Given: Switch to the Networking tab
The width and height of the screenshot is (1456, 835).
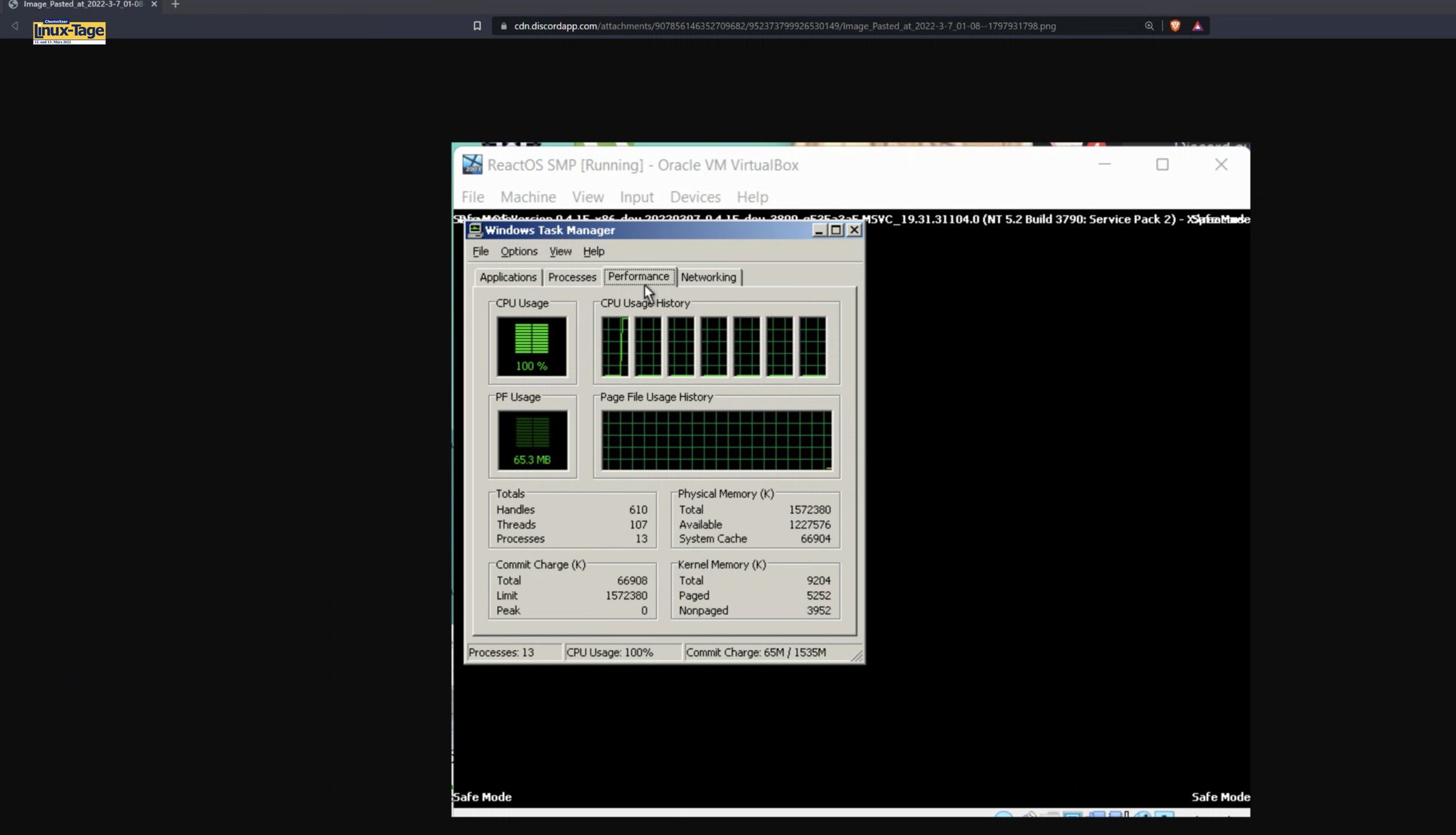Looking at the screenshot, I should click(709, 277).
